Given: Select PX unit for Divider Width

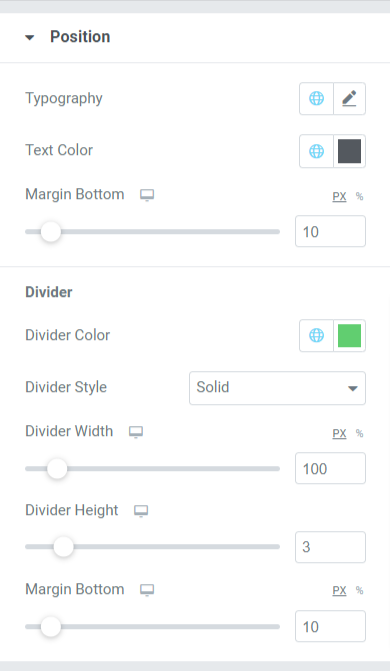Looking at the screenshot, I should tap(339, 433).
